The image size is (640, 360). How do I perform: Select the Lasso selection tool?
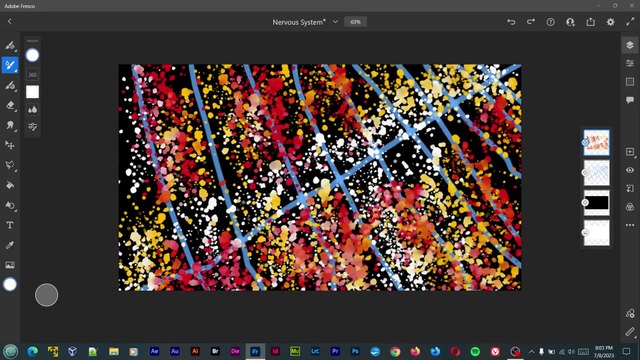(10, 165)
